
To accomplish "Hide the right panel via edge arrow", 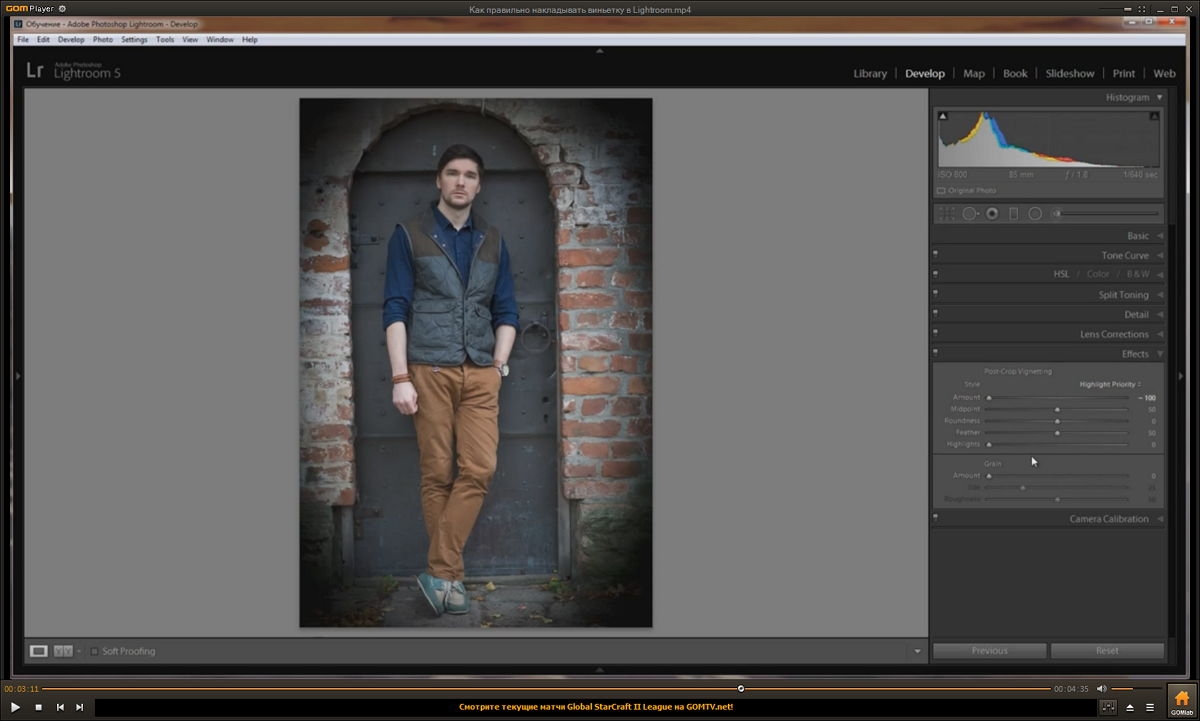I will 1181,376.
